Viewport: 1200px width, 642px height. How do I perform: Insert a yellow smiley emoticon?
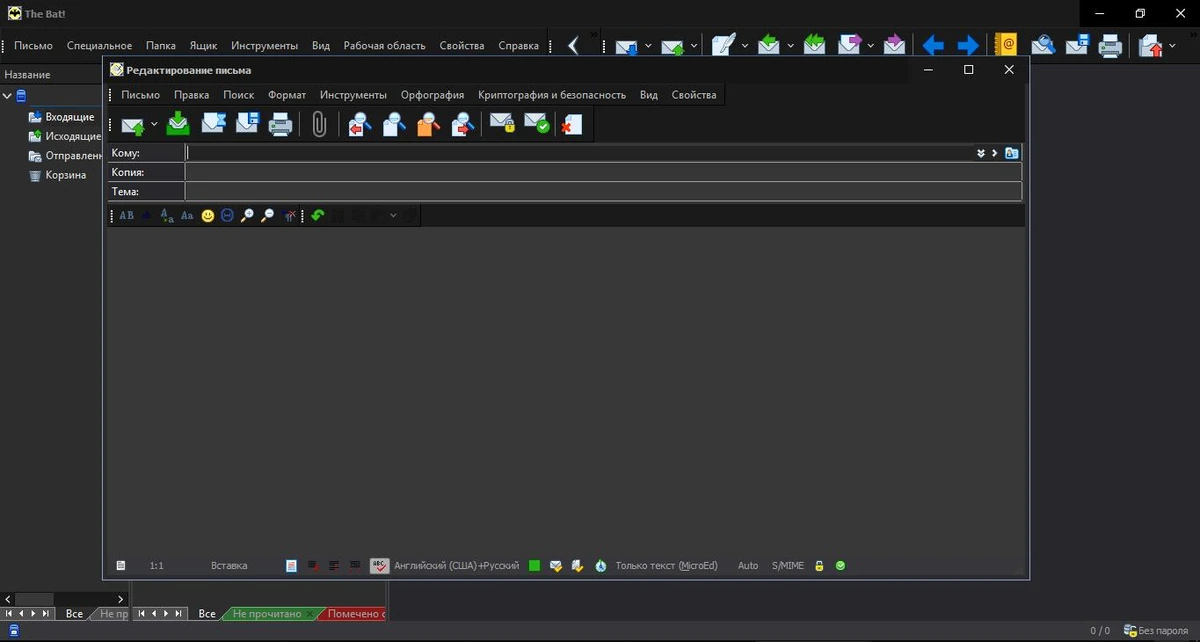coord(208,215)
